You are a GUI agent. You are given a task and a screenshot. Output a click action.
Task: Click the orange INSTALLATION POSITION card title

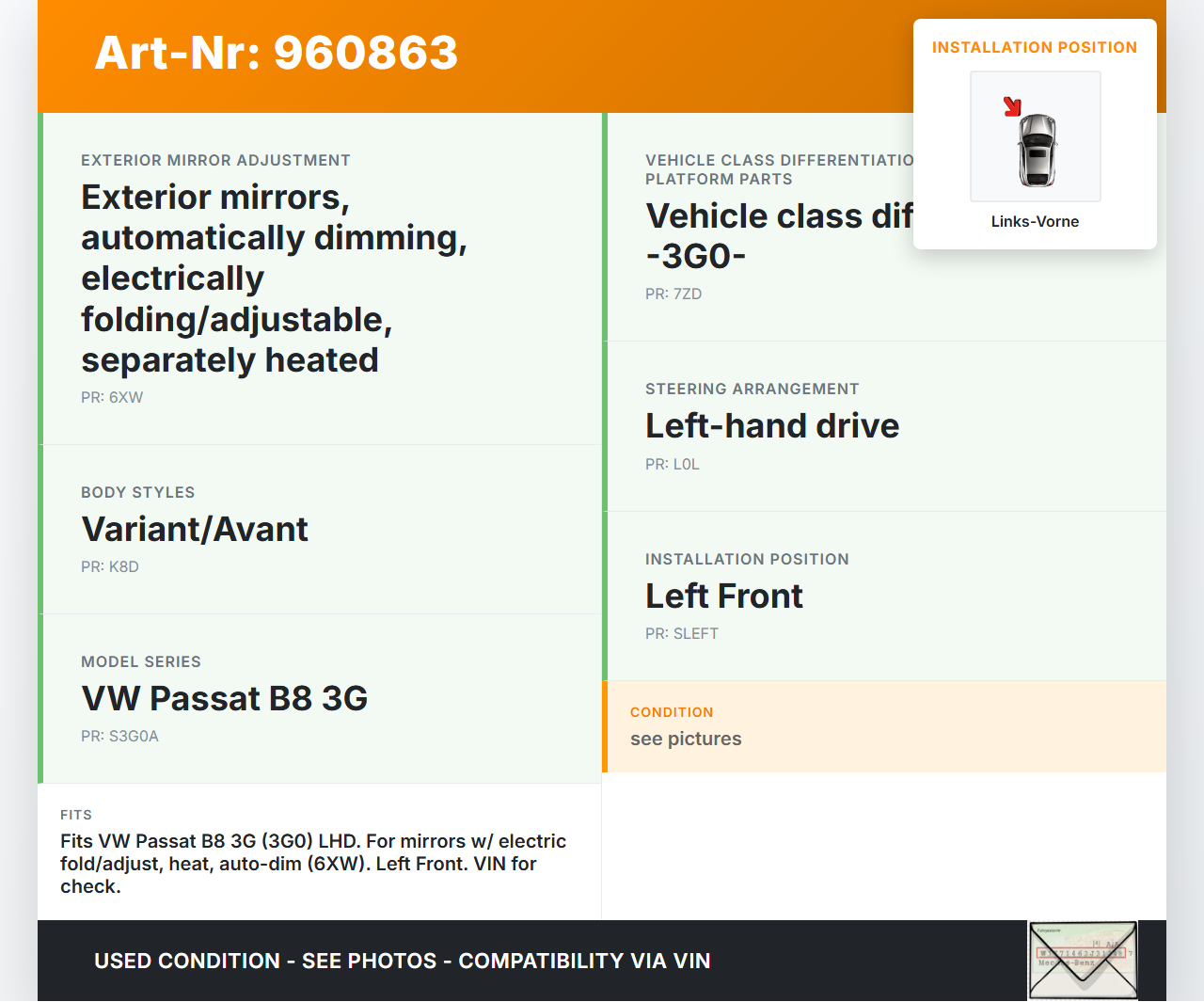pyautogui.click(x=1034, y=48)
